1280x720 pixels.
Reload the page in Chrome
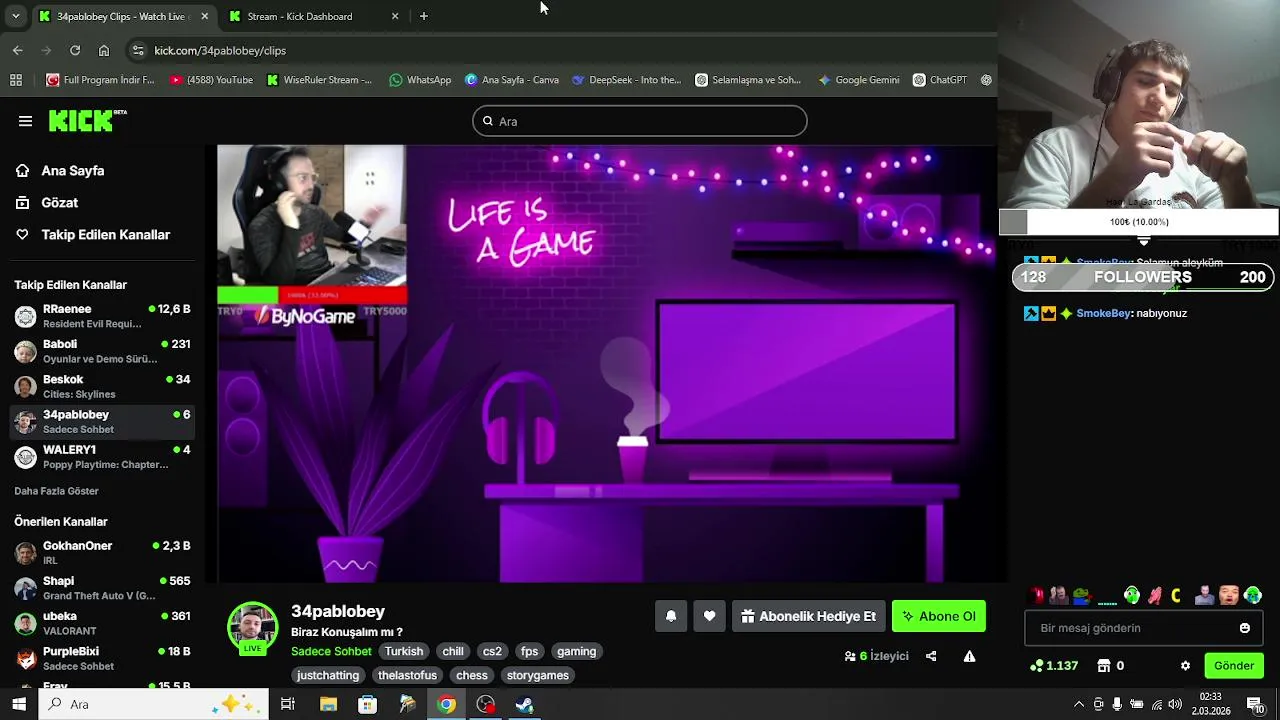75,50
